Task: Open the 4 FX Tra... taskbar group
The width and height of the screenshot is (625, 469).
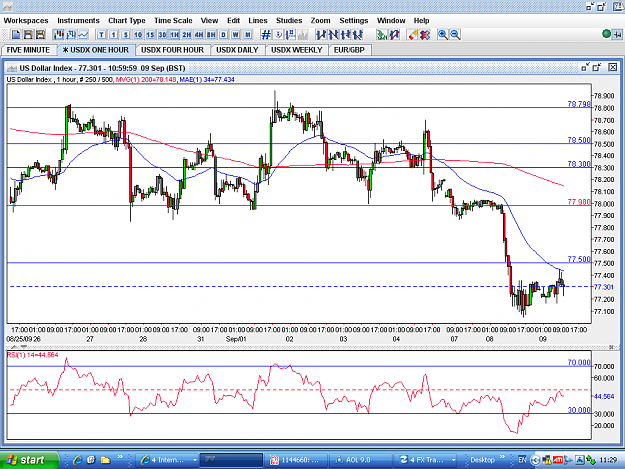Action: pos(427,460)
